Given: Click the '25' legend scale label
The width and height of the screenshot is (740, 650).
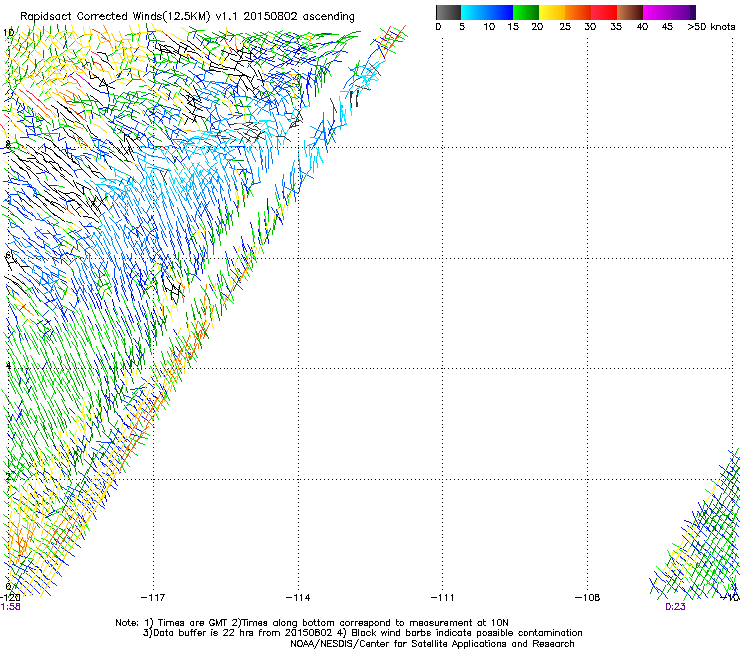Looking at the screenshot, I should (x=565, y=27).
